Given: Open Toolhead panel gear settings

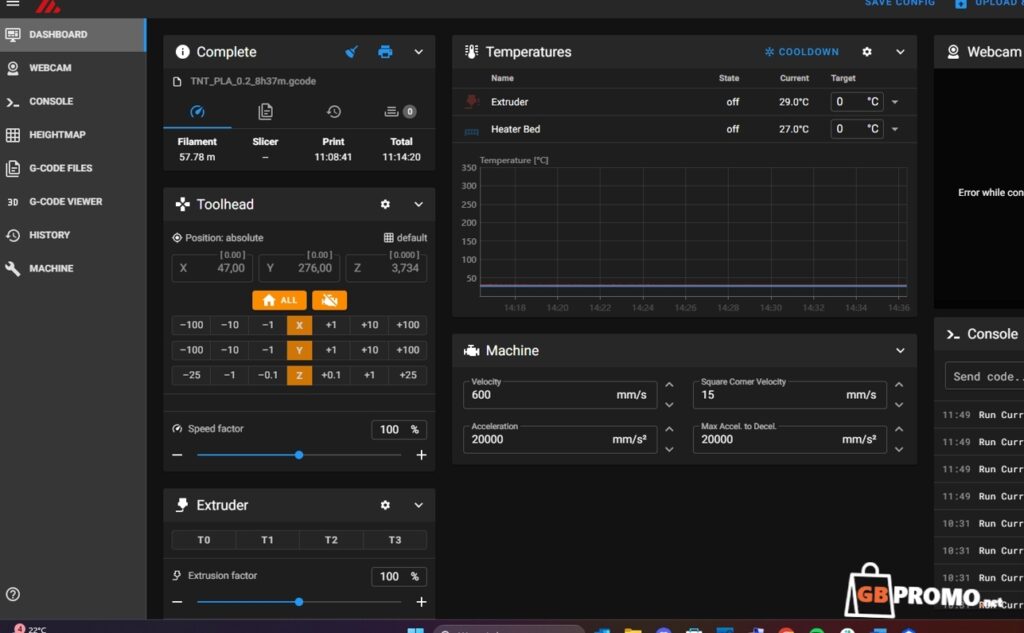Looking at the screenshot, I should pyautogui.click(x=385, y=204).
